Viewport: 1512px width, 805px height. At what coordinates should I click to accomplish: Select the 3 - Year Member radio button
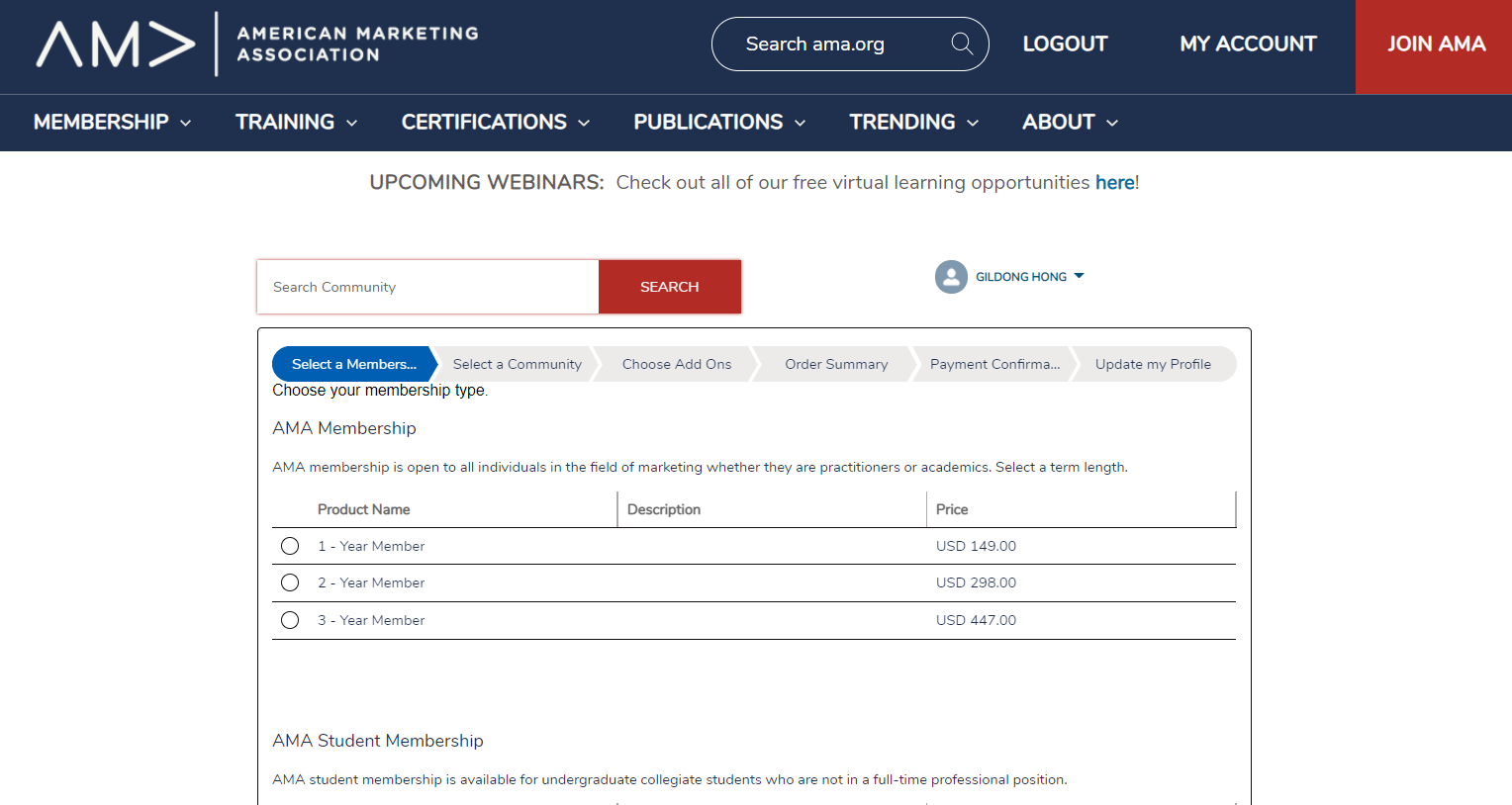(x=290, y=620)
